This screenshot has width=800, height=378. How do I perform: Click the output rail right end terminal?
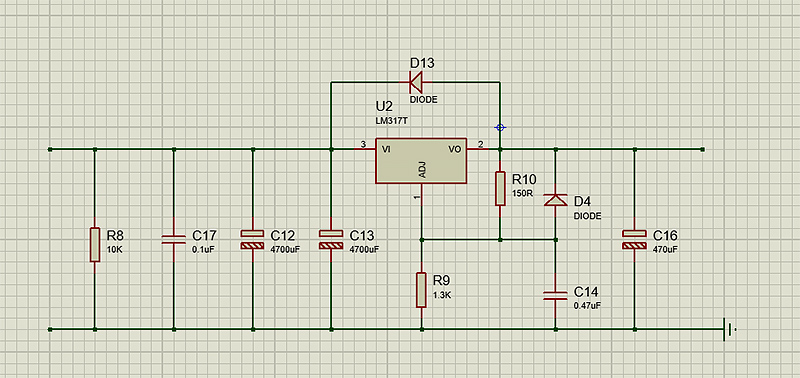(703, 149)
